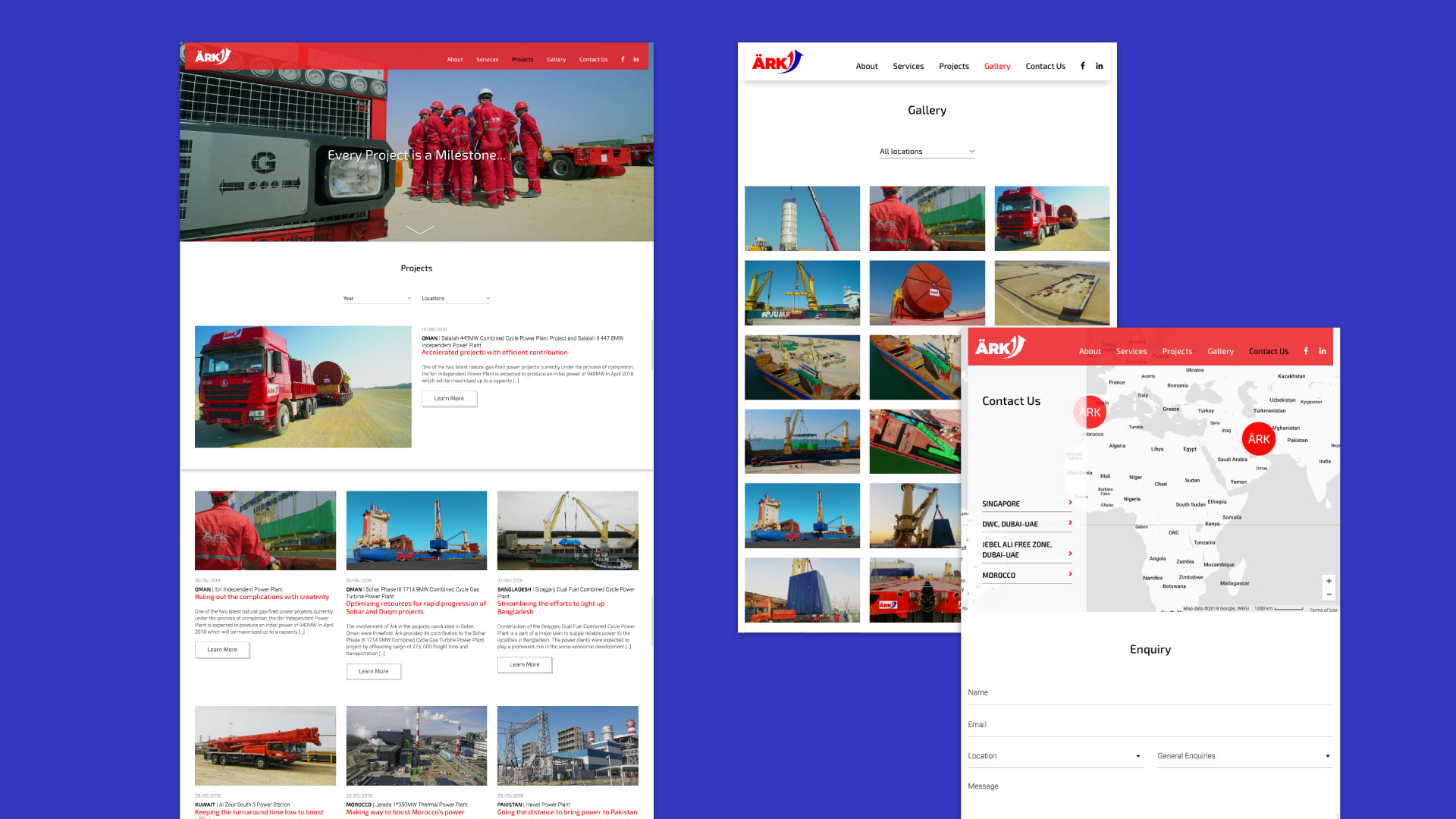This screenshot has height=819, width=1456.
Task: Open the Location dropdown in Enquiry form
Action: (x=1055, y=756)
